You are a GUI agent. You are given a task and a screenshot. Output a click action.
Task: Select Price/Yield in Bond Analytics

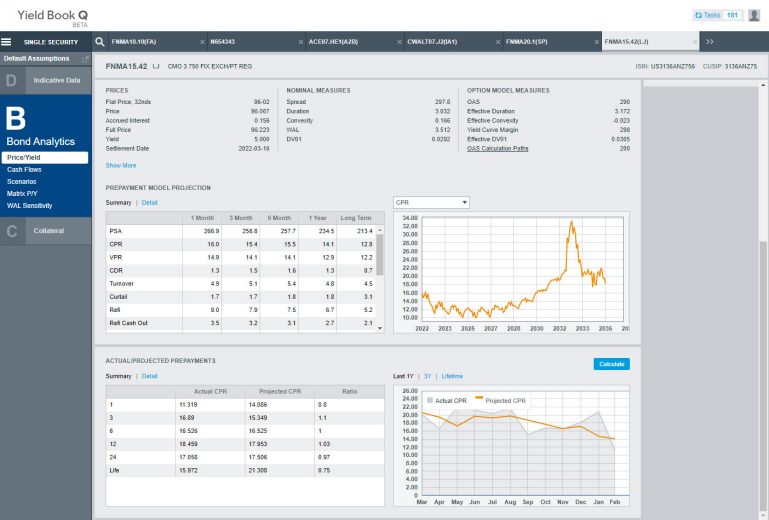(45, 157)
